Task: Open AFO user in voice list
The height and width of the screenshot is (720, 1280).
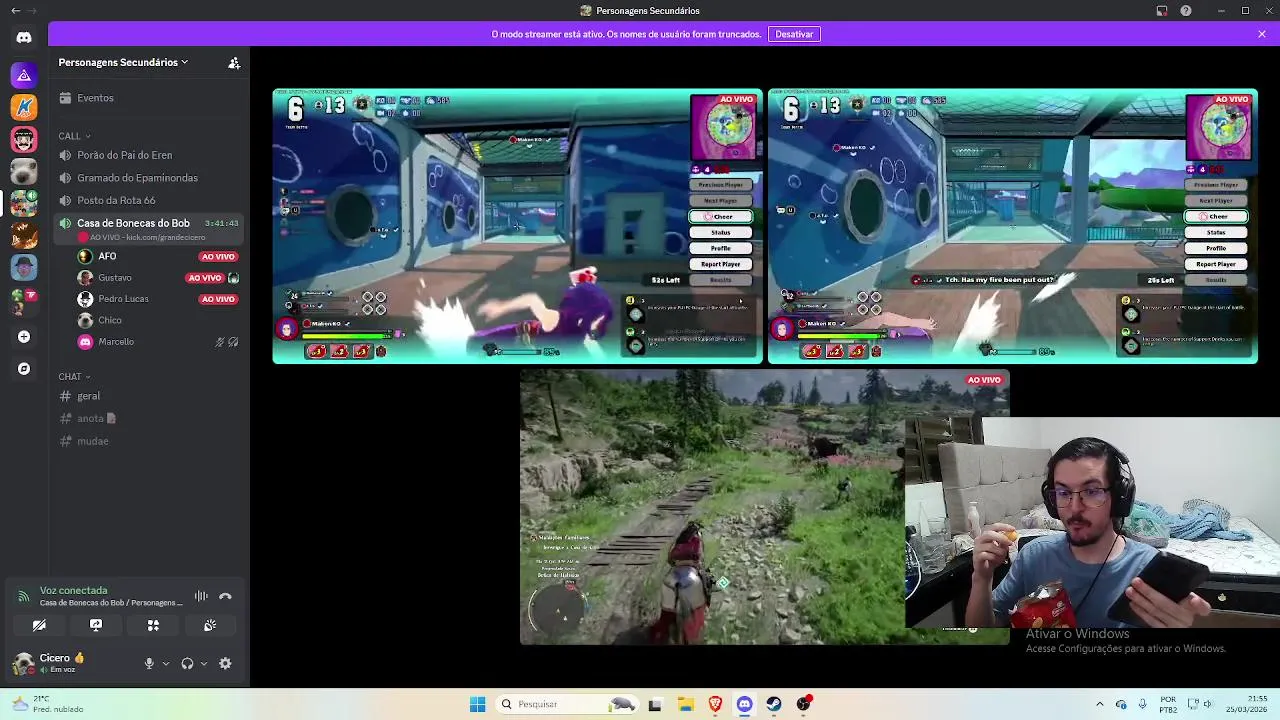Action: pos(107,256)
